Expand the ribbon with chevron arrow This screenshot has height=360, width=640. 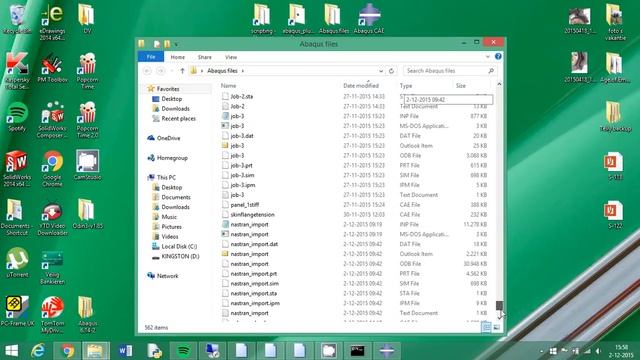(488, 57)
